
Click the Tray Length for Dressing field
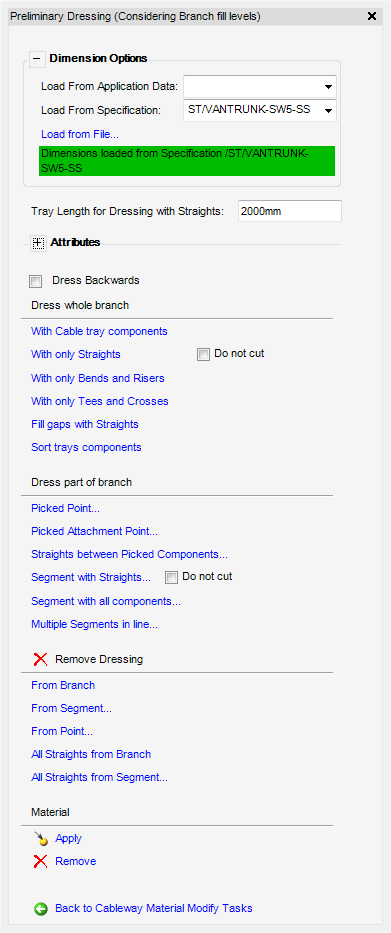290,211
